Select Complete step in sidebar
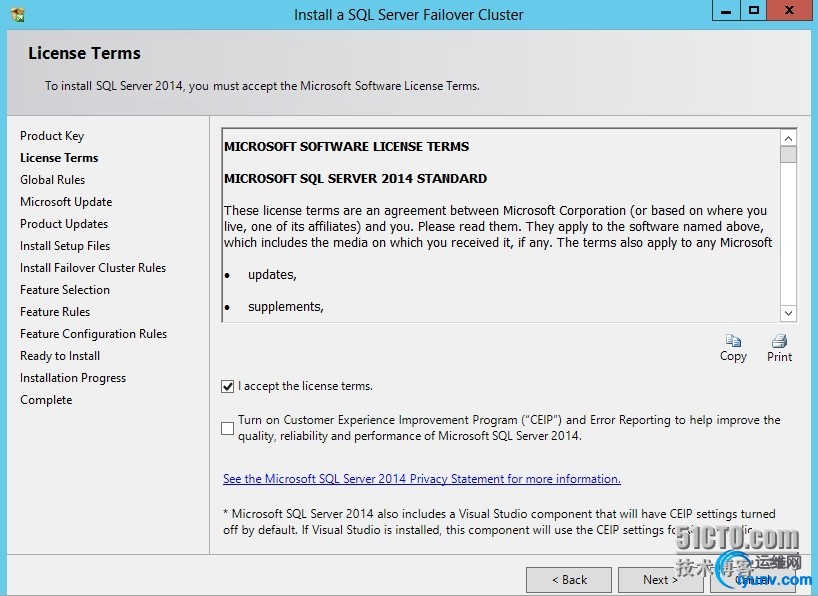 (46, 400)
